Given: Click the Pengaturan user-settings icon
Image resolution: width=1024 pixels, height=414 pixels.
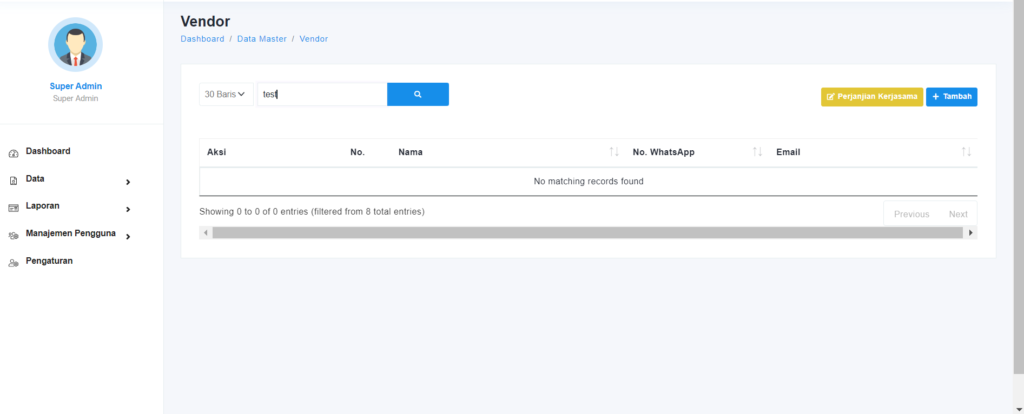Looking at the screenshot, I should click(13, 263).
